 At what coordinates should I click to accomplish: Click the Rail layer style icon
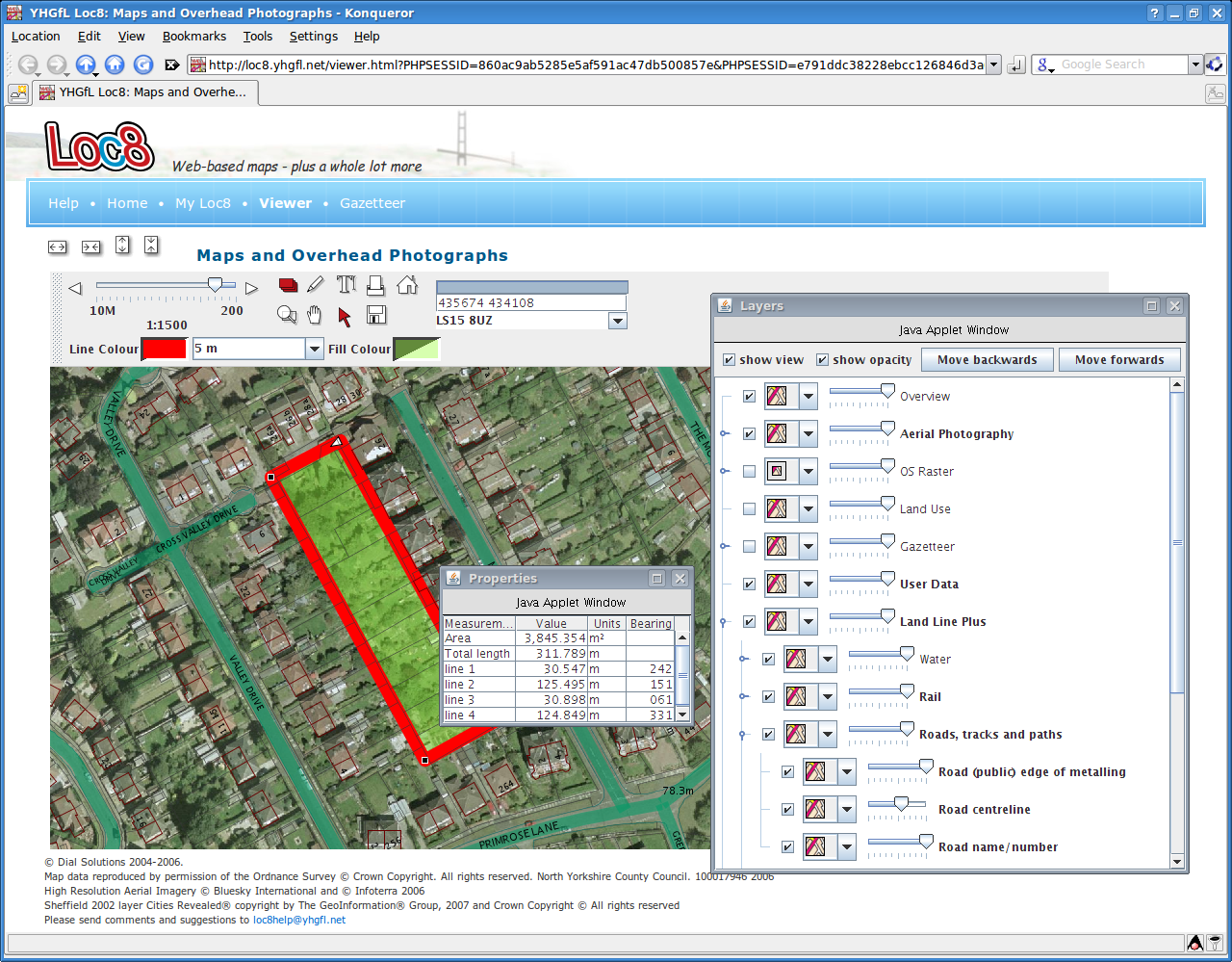click(796, 696)
